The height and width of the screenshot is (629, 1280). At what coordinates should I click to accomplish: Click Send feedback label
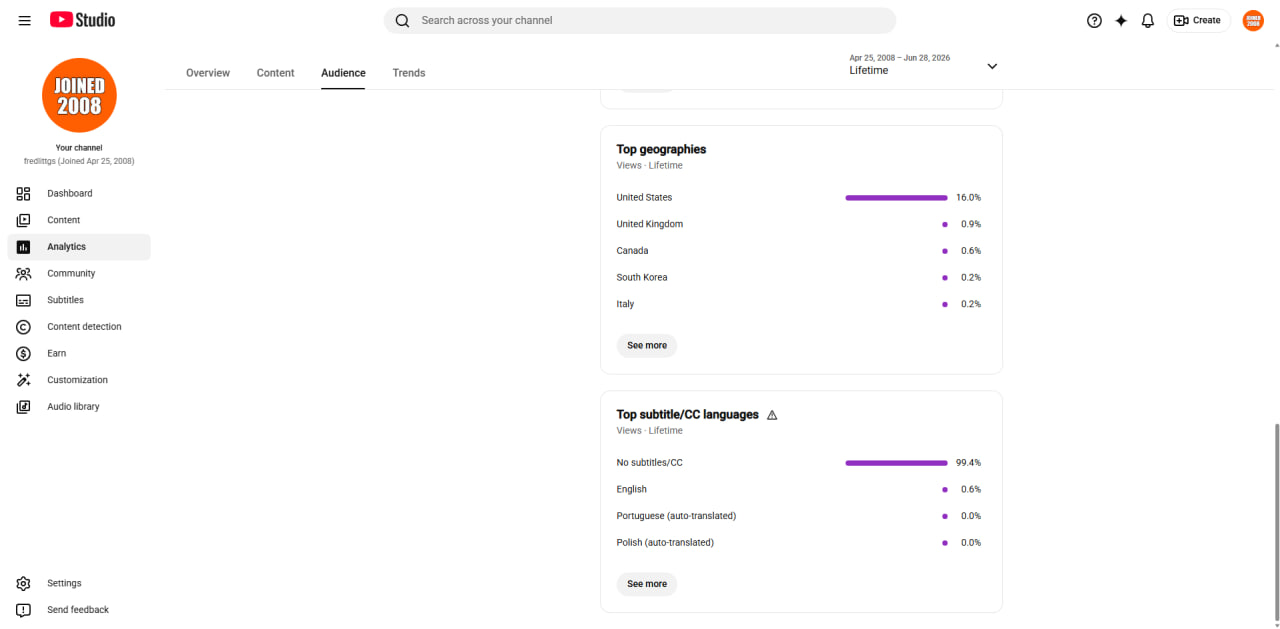click(x=78, y=610)
